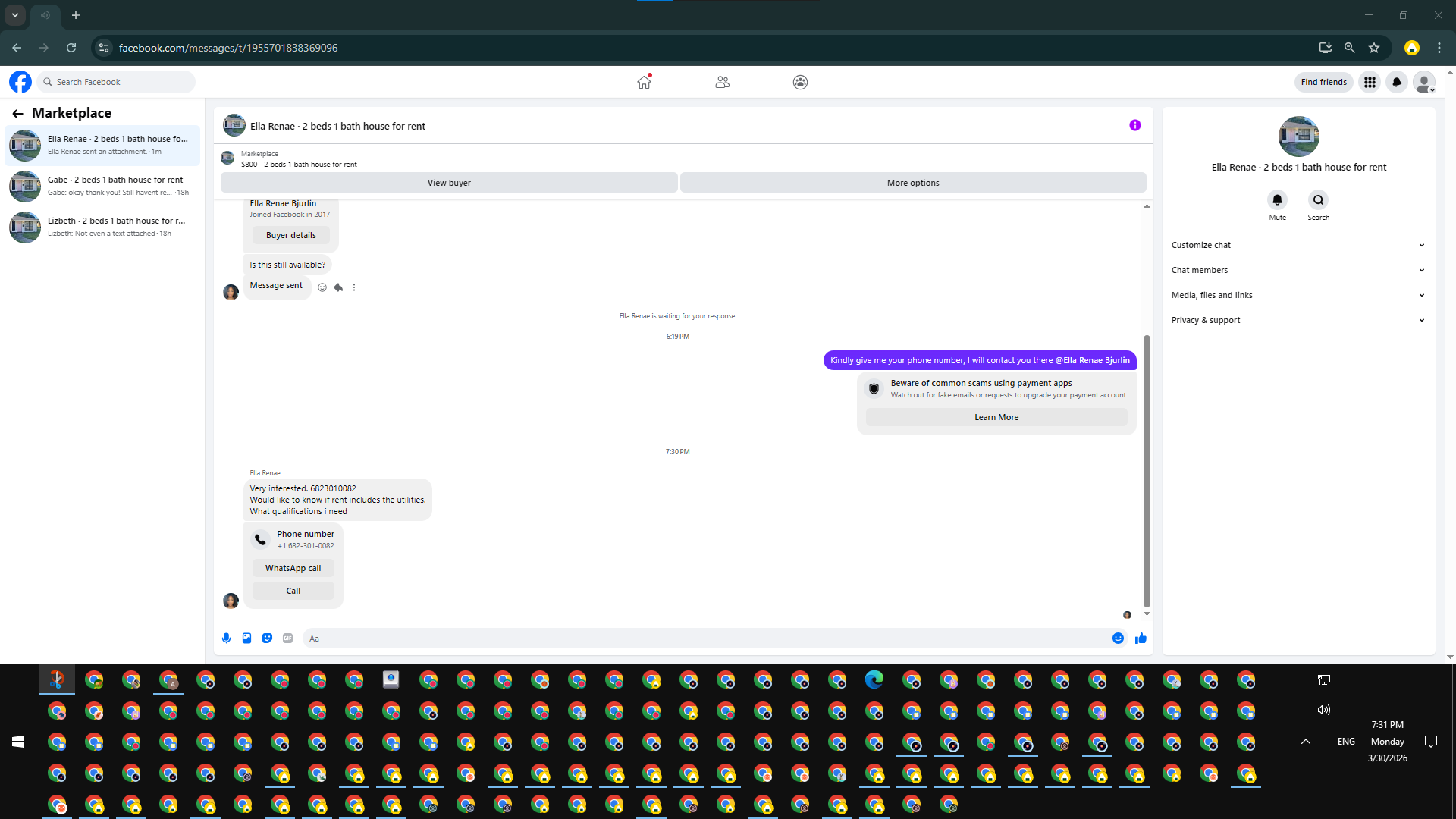Expand Media, files and links section
Viewport: 1456px width, 819px height.
pos(1298,295)
